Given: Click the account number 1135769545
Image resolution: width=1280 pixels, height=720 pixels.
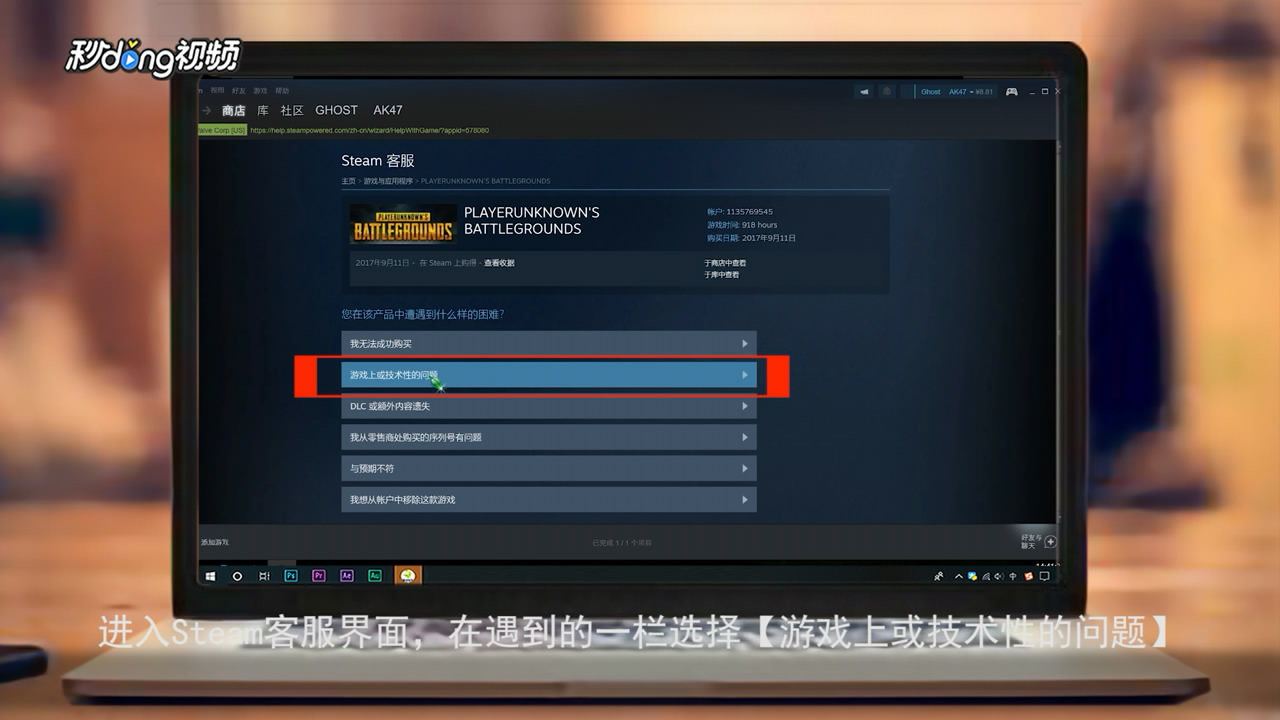Looking at the screenshot, I should coord(750,212).
